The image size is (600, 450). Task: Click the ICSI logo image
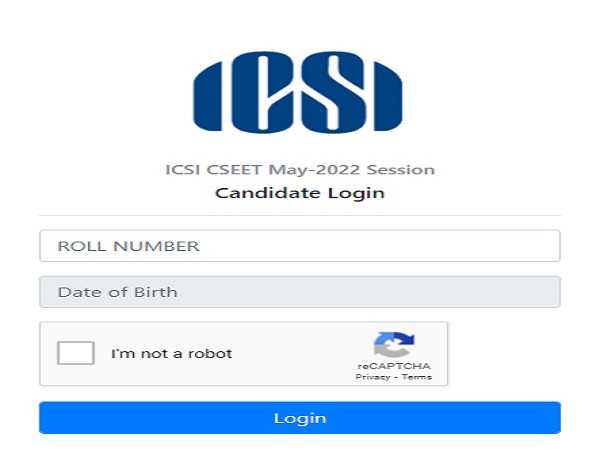click(297, 91)
